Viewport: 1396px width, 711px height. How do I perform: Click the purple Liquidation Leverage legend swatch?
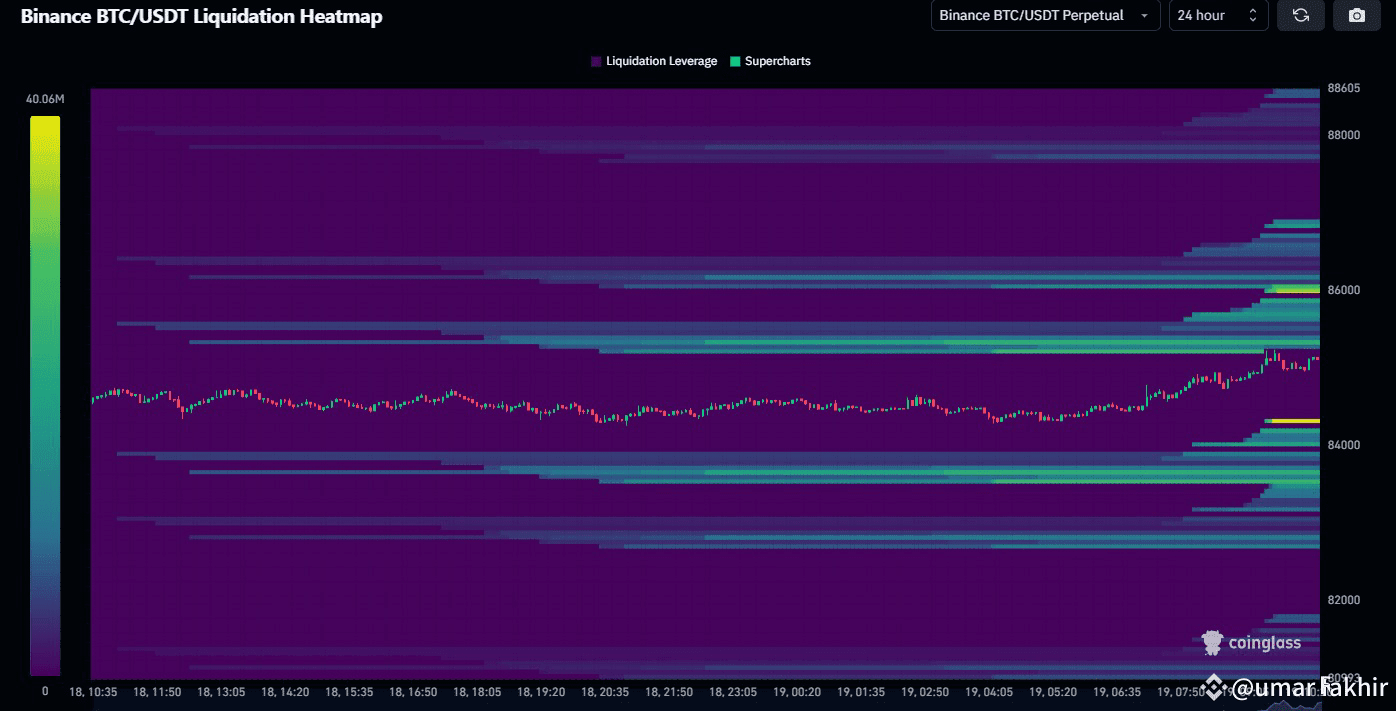[596, 61]
